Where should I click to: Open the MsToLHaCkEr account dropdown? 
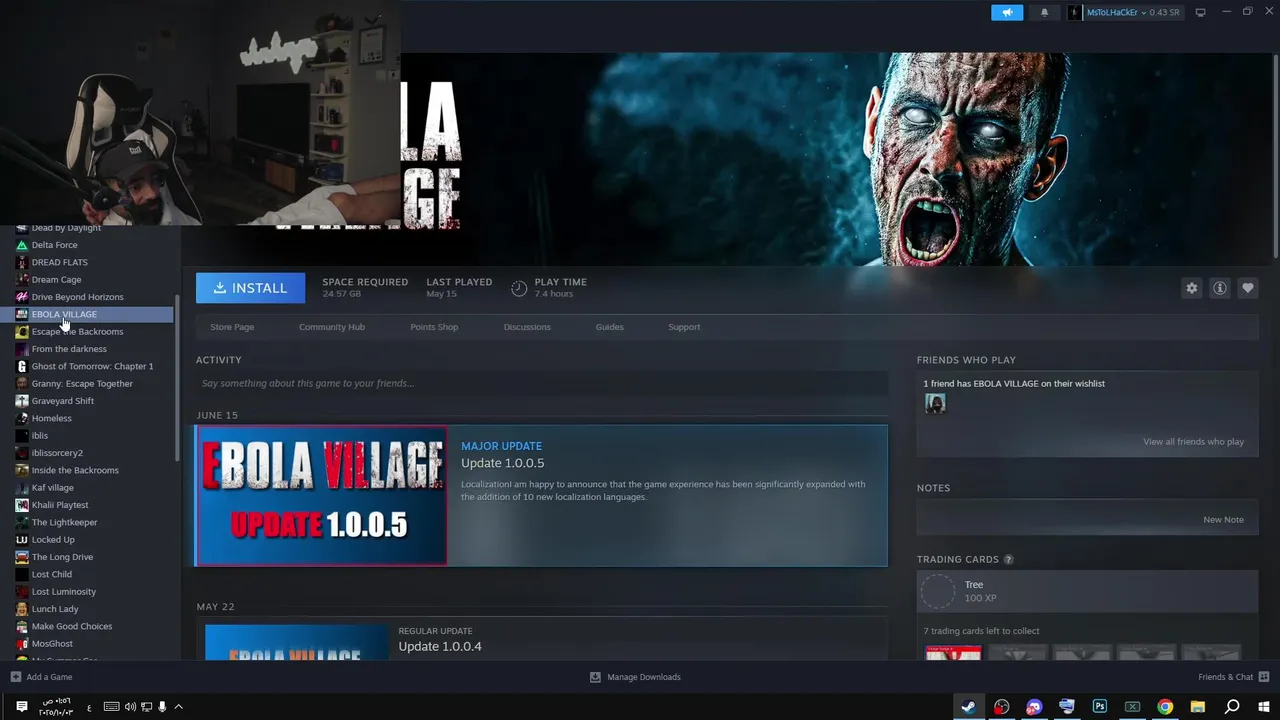pyautogui.click(x=1125, y=12)
